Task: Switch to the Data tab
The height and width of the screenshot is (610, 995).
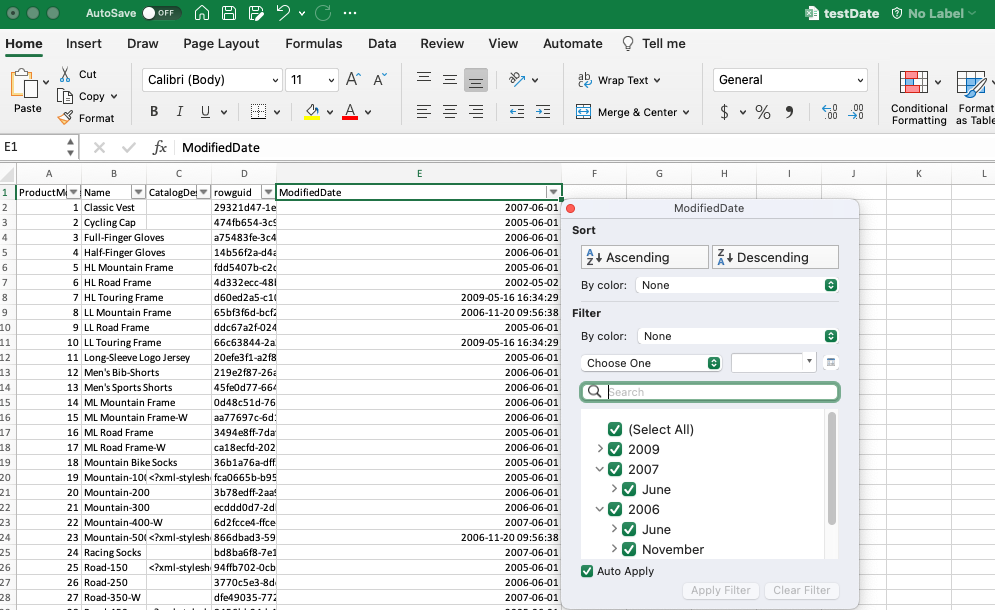Action: (382, 44)
